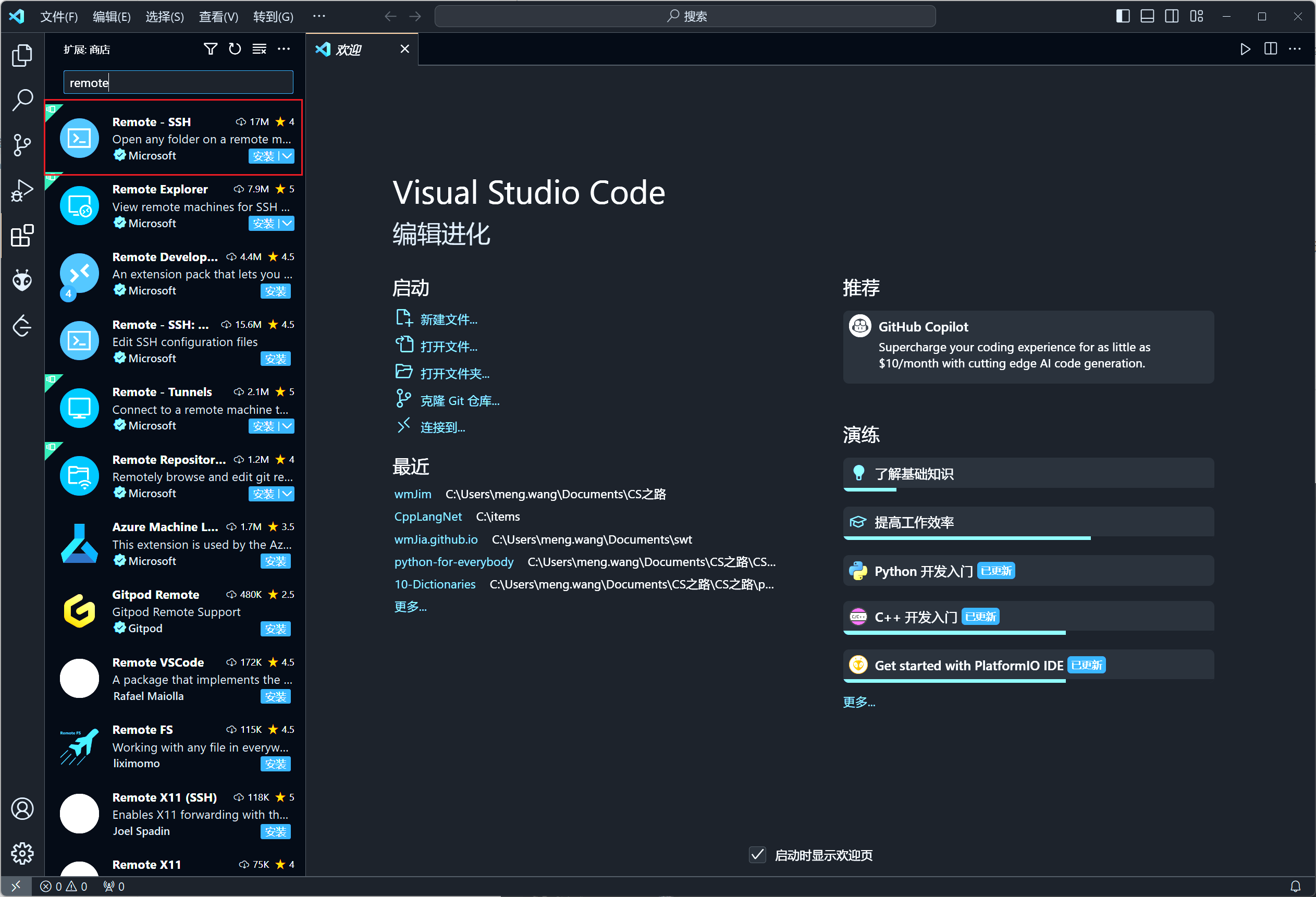This screenshot has height=897, width=1316.
Task: Expand install dropdown for Remote Explorer
Action: [288, 224]
